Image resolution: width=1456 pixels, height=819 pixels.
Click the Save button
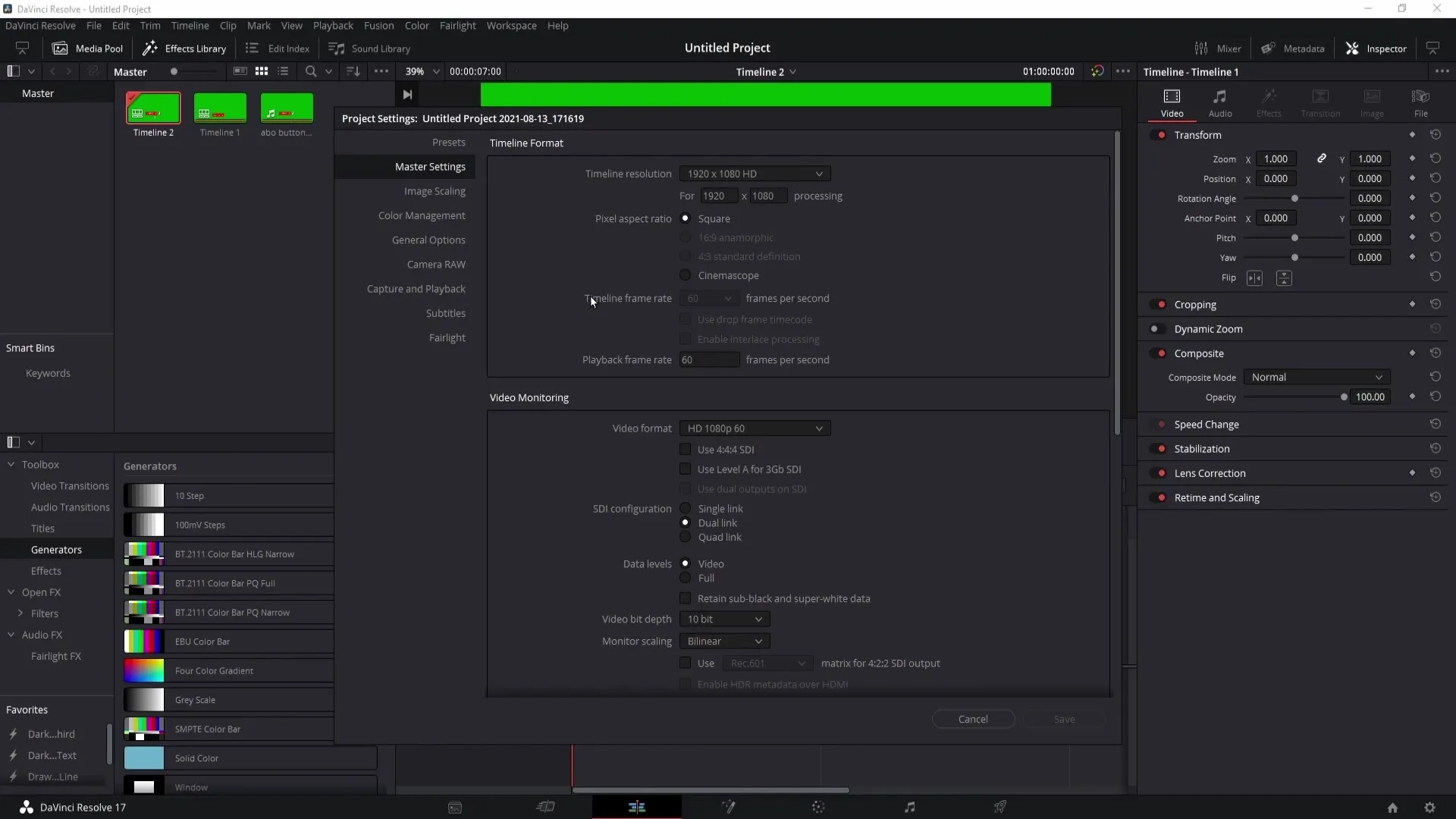1064,718
